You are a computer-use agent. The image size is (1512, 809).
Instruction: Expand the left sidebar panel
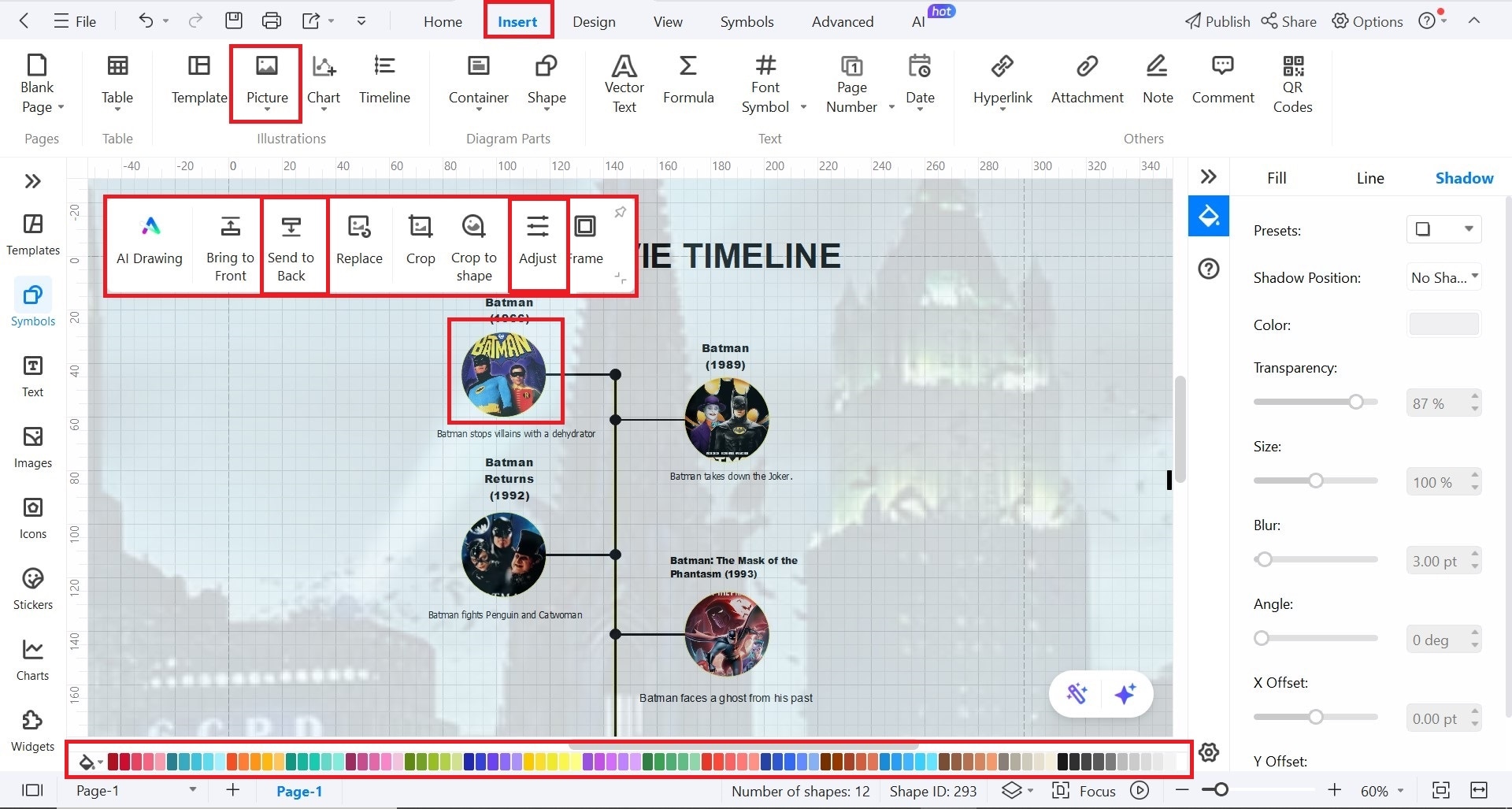[x=32, y=181]
